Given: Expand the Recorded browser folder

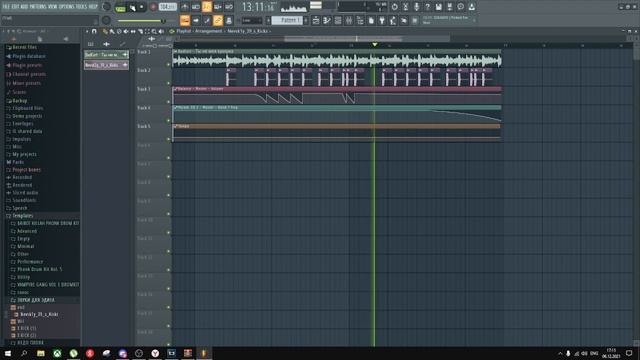Looking at the screenshot, I should tap(22, 178).
